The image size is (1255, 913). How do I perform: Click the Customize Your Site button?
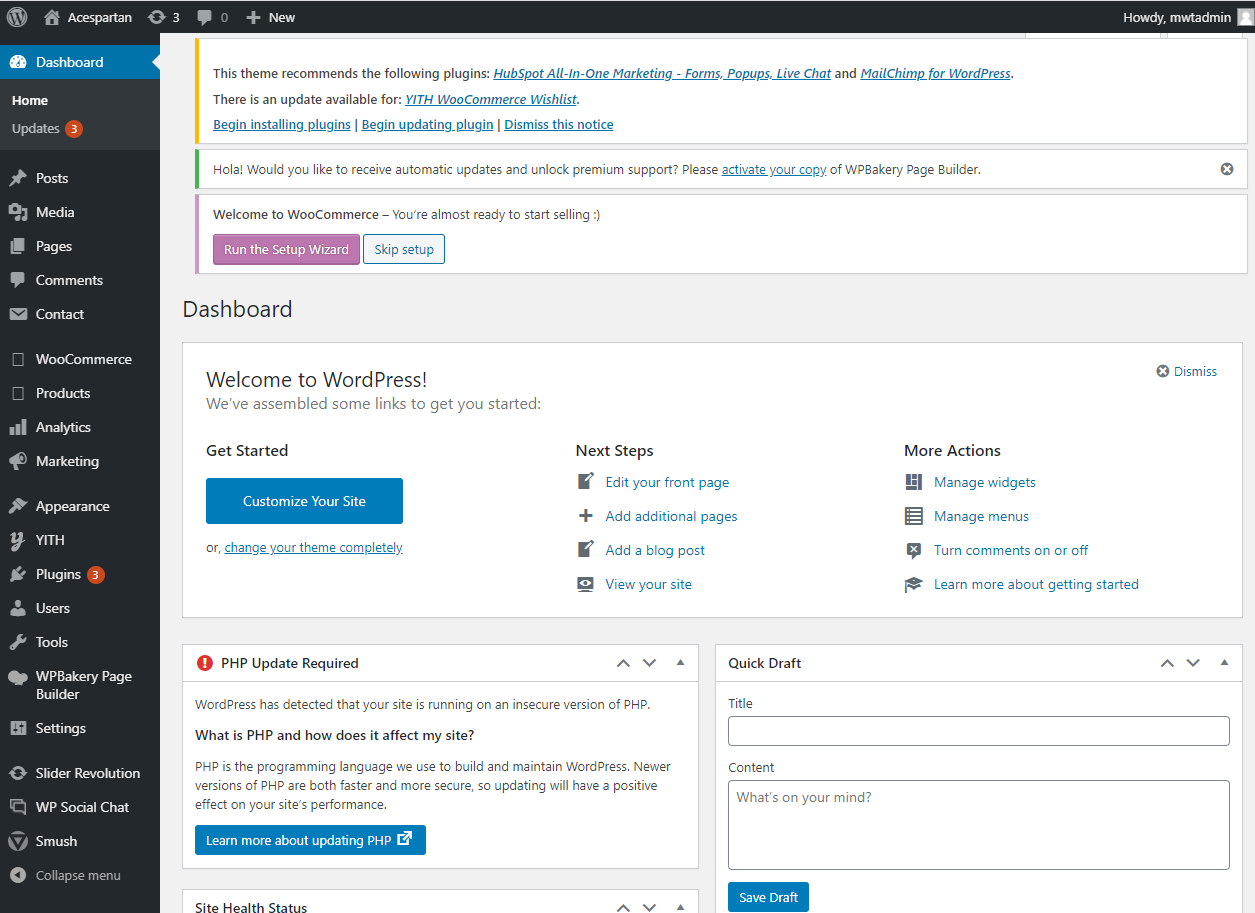click(x=304, y=501)
